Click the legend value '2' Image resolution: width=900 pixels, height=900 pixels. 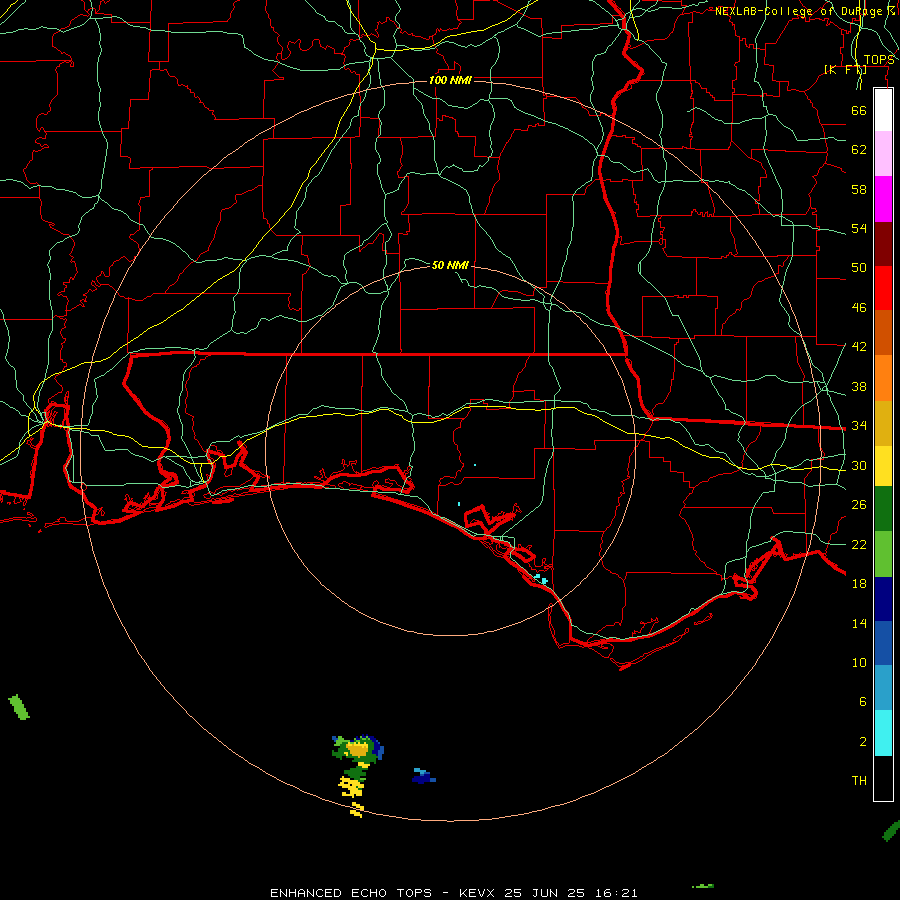point(862,742)
